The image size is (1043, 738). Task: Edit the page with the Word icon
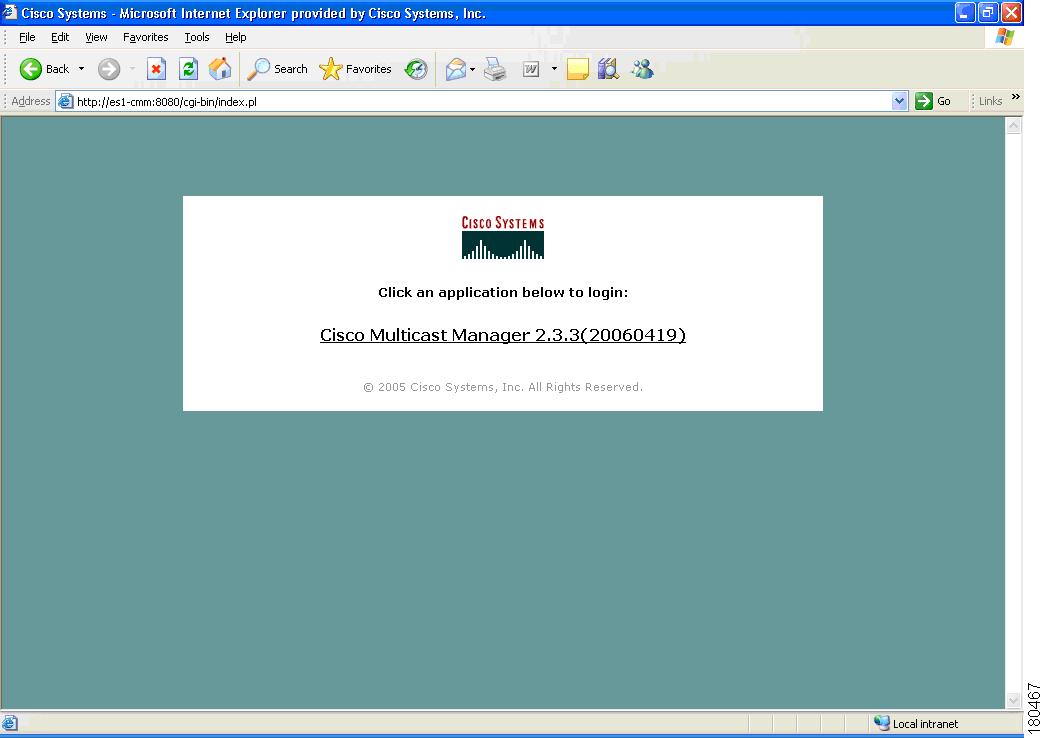coord(531,69)
